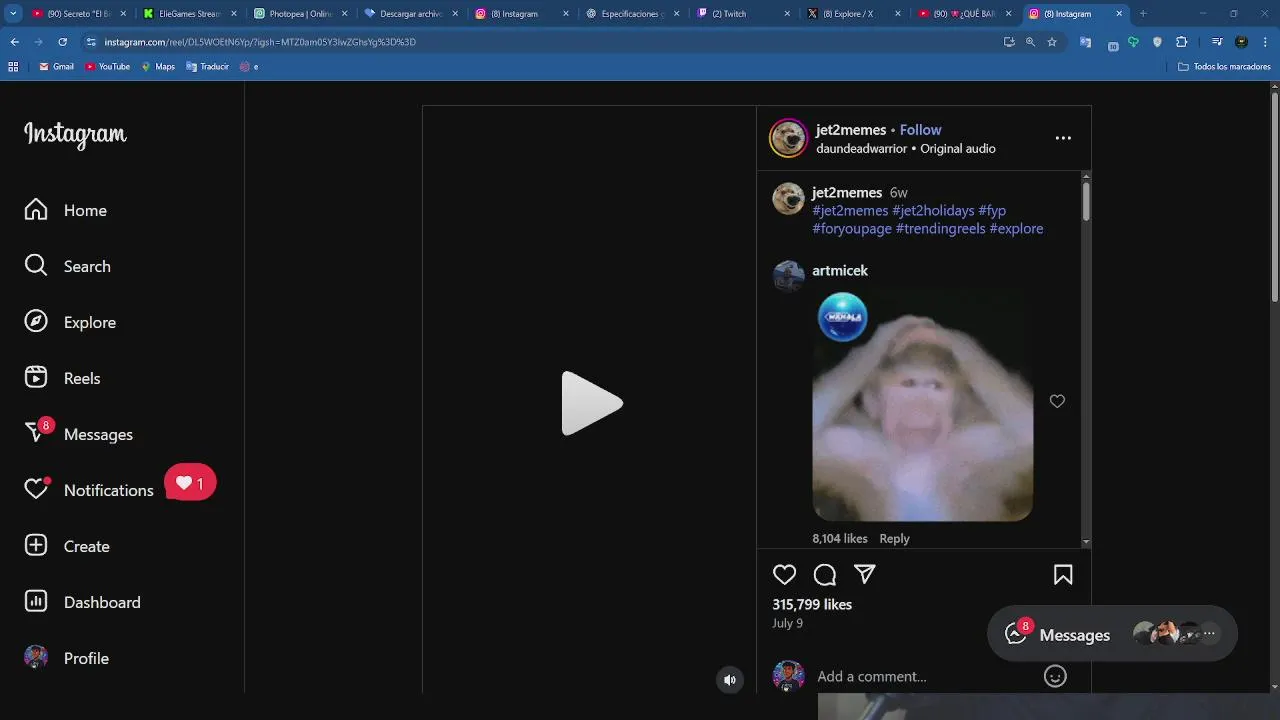
Task: Open the artmicek commenter profile name
Action: (x=840, y=270)
